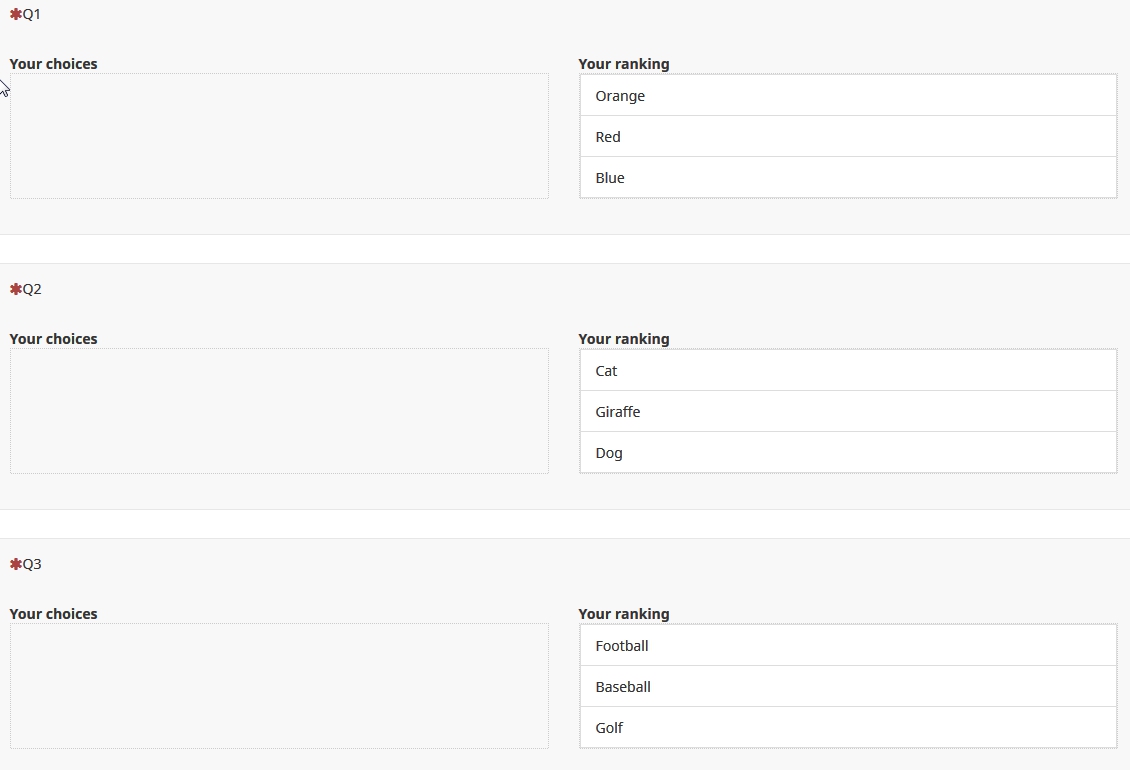The image size is (1130, 770).
Task: Select Cat in the Q2 ranking
Action: pyautogui.click(x=847, y=371)
